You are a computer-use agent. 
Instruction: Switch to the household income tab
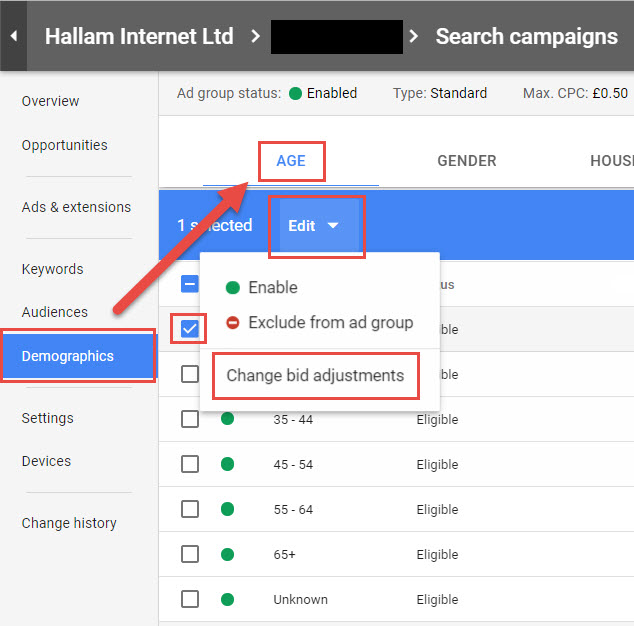(611, 161)
